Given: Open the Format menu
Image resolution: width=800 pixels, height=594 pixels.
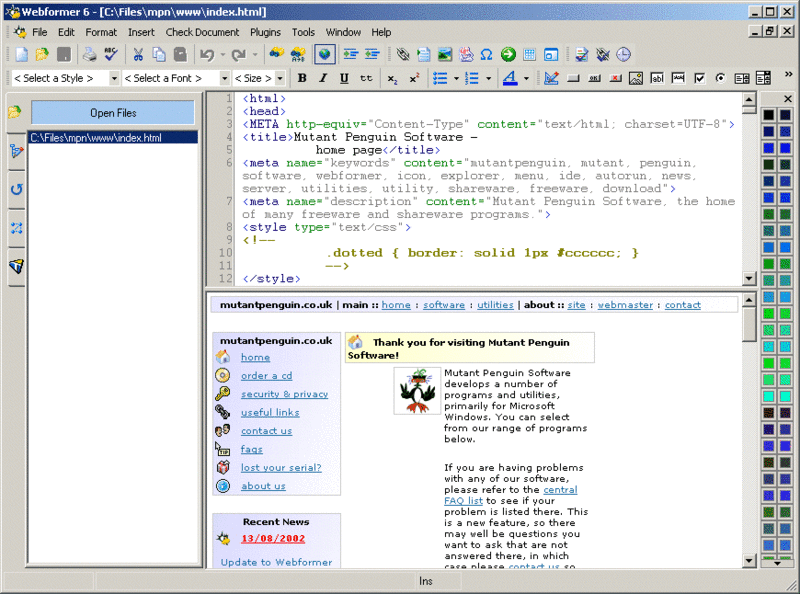Looking at the screenshot, I should click(101, 32).
